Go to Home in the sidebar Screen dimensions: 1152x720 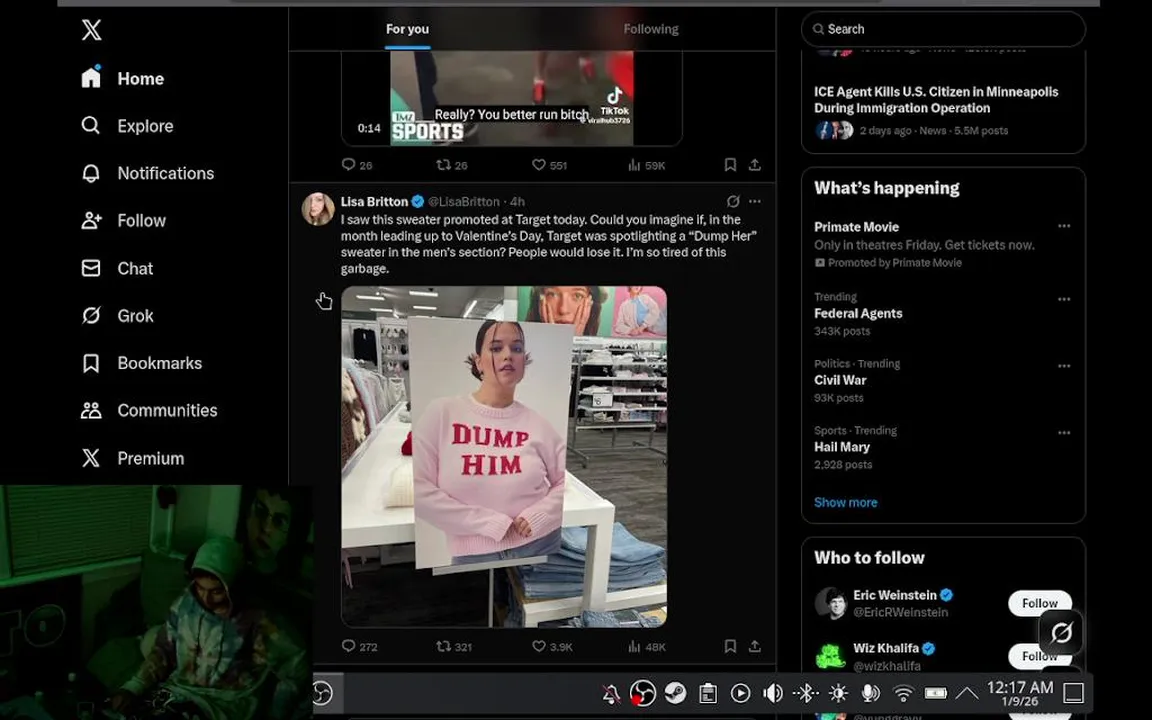click(123, 79)
